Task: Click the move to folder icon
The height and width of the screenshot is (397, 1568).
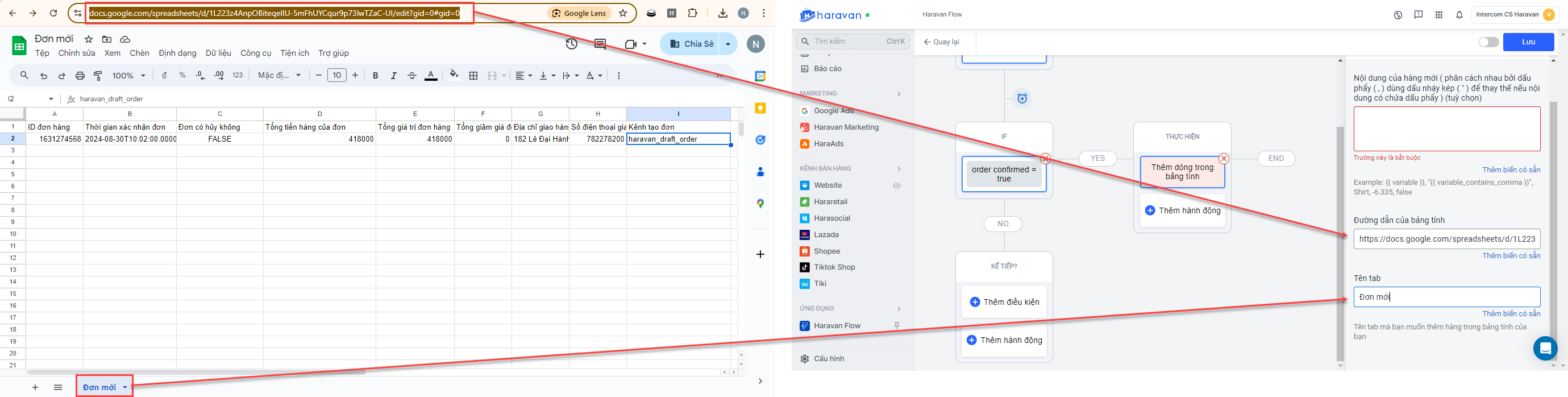Action: pos(107,39)
